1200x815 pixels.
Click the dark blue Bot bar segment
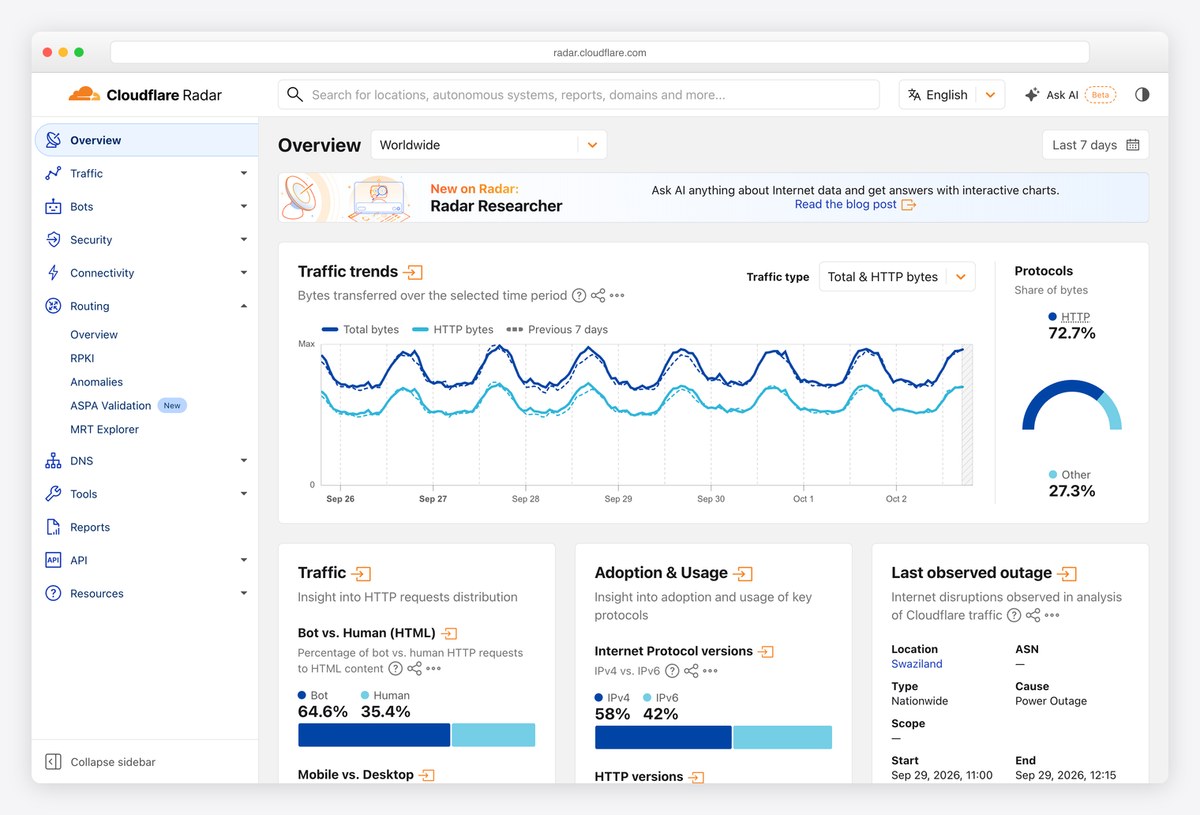374,735
